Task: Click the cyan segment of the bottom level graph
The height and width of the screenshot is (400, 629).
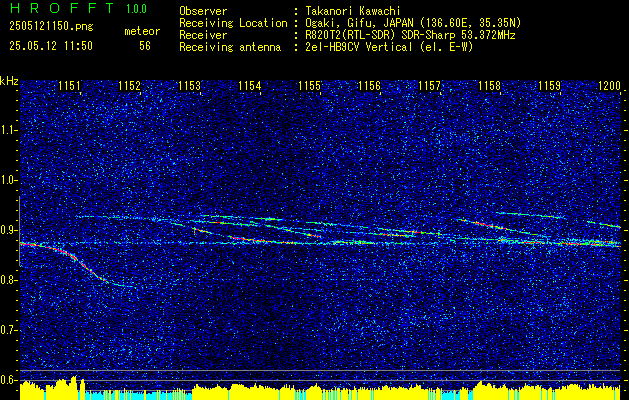Action: [140, 396]
